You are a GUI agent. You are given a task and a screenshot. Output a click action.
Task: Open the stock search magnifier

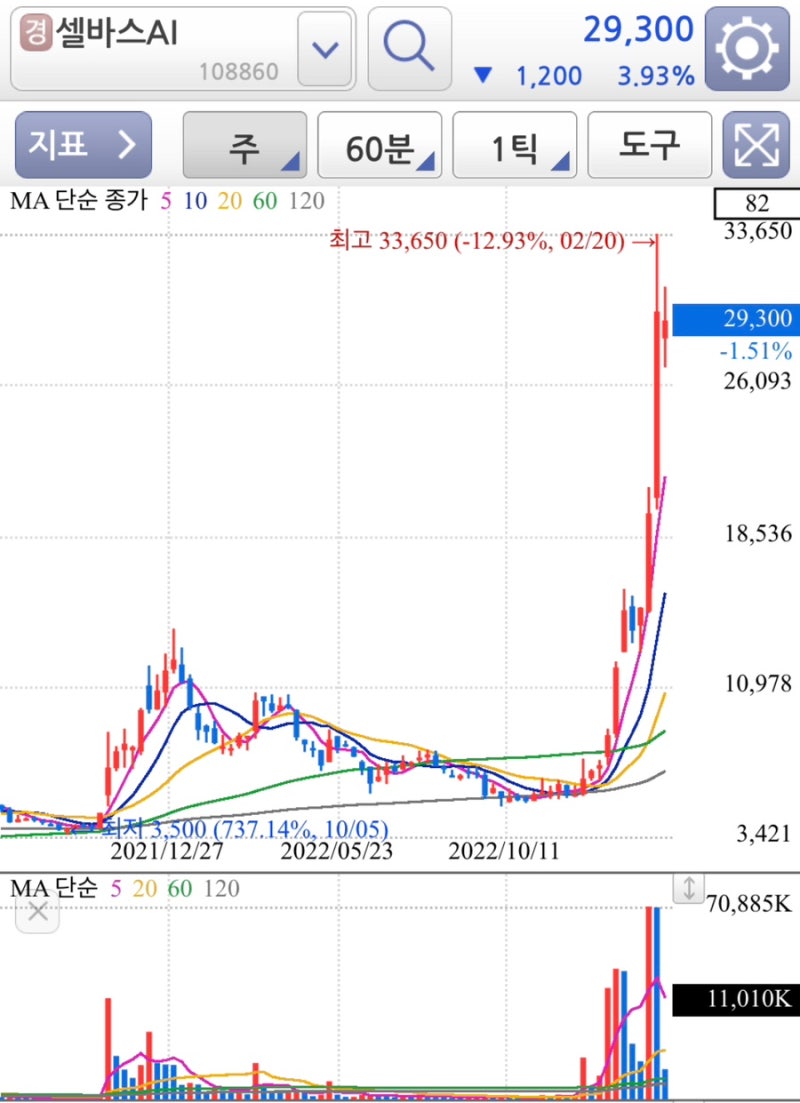coord(409,49)
